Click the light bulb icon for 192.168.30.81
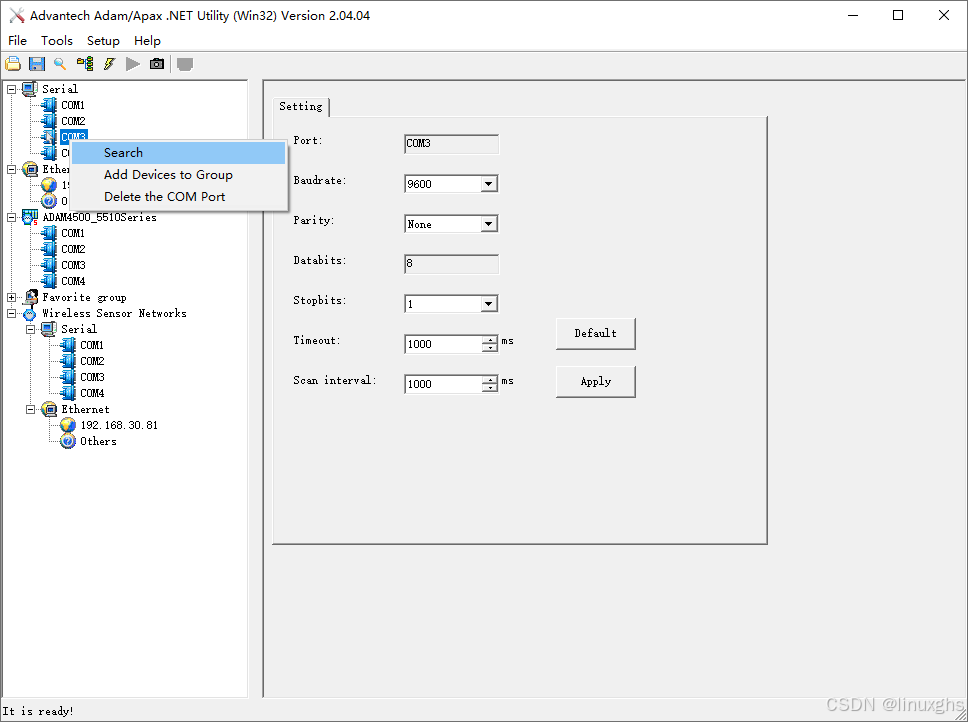 point(68,425)
